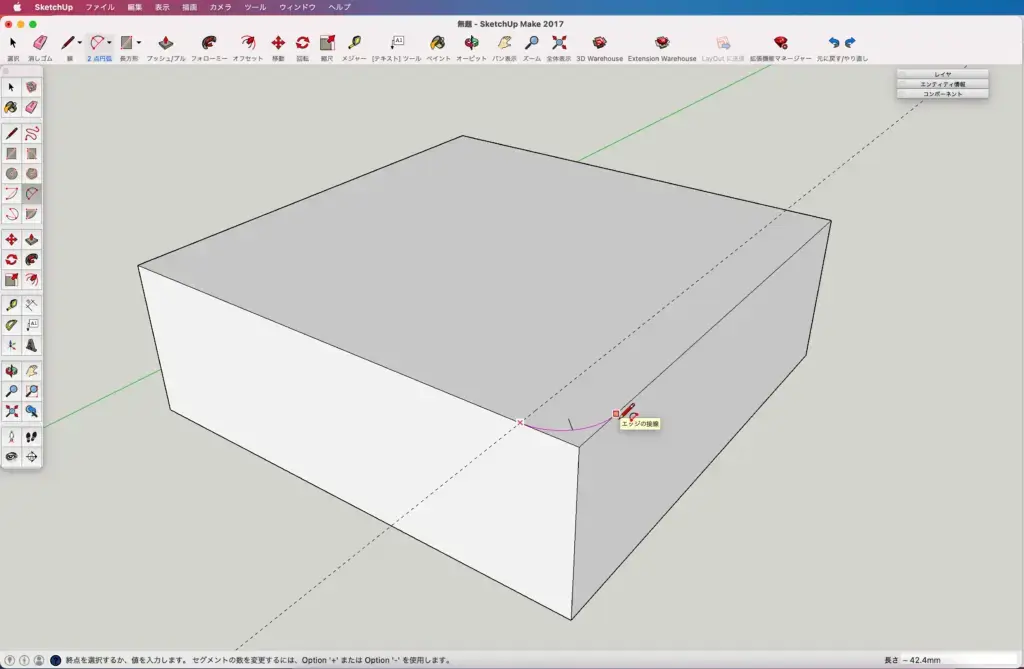Viewport: 1024px width, 669px height.
Task: Open the 2点円弧 tool dropdown arrow
Action: click(x=109, y=42)
